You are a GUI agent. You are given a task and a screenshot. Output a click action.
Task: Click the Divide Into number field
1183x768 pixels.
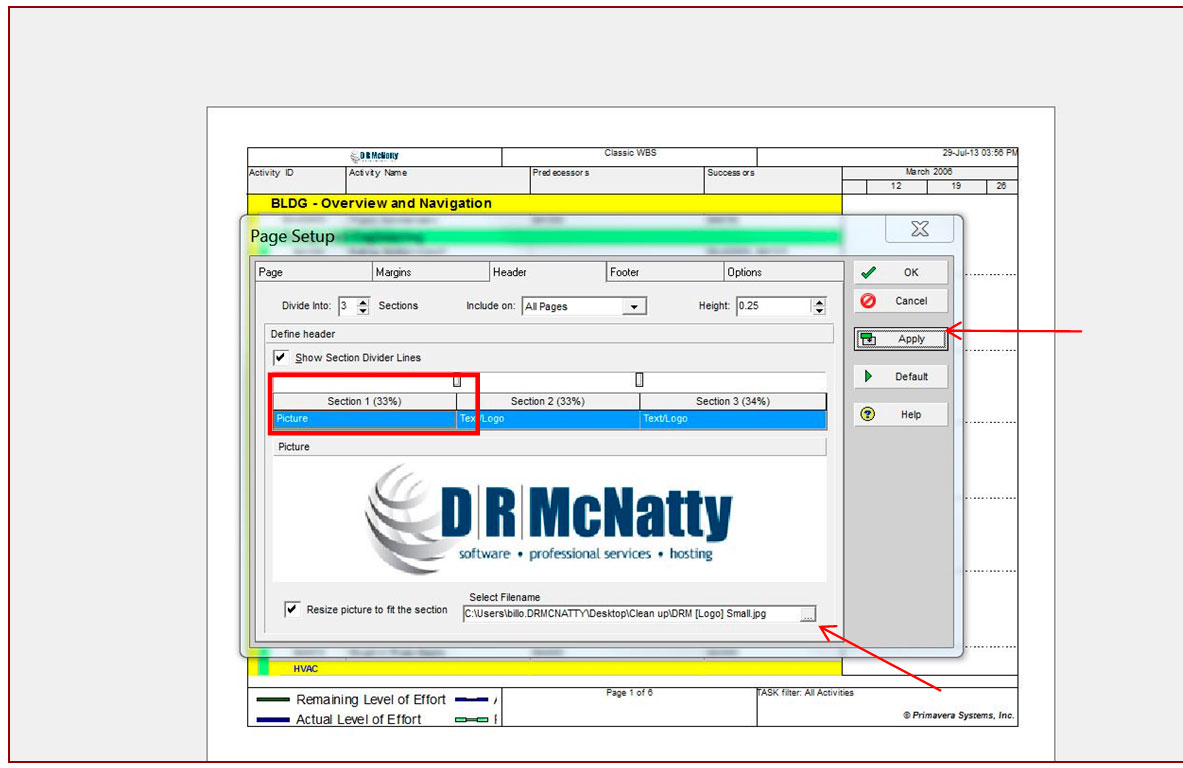(348, 306)
